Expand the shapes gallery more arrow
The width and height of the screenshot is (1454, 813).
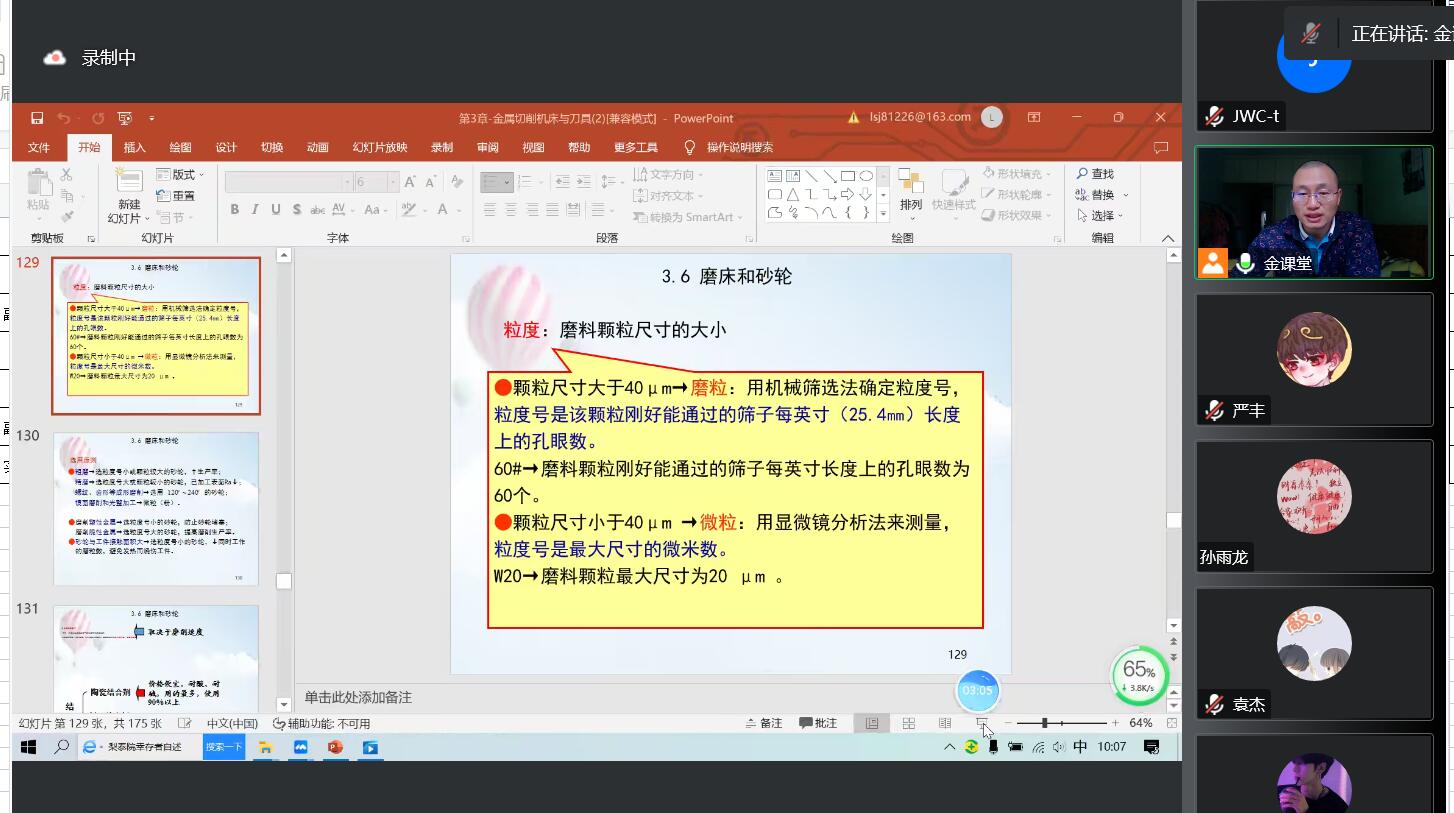[x=883, y=213]
